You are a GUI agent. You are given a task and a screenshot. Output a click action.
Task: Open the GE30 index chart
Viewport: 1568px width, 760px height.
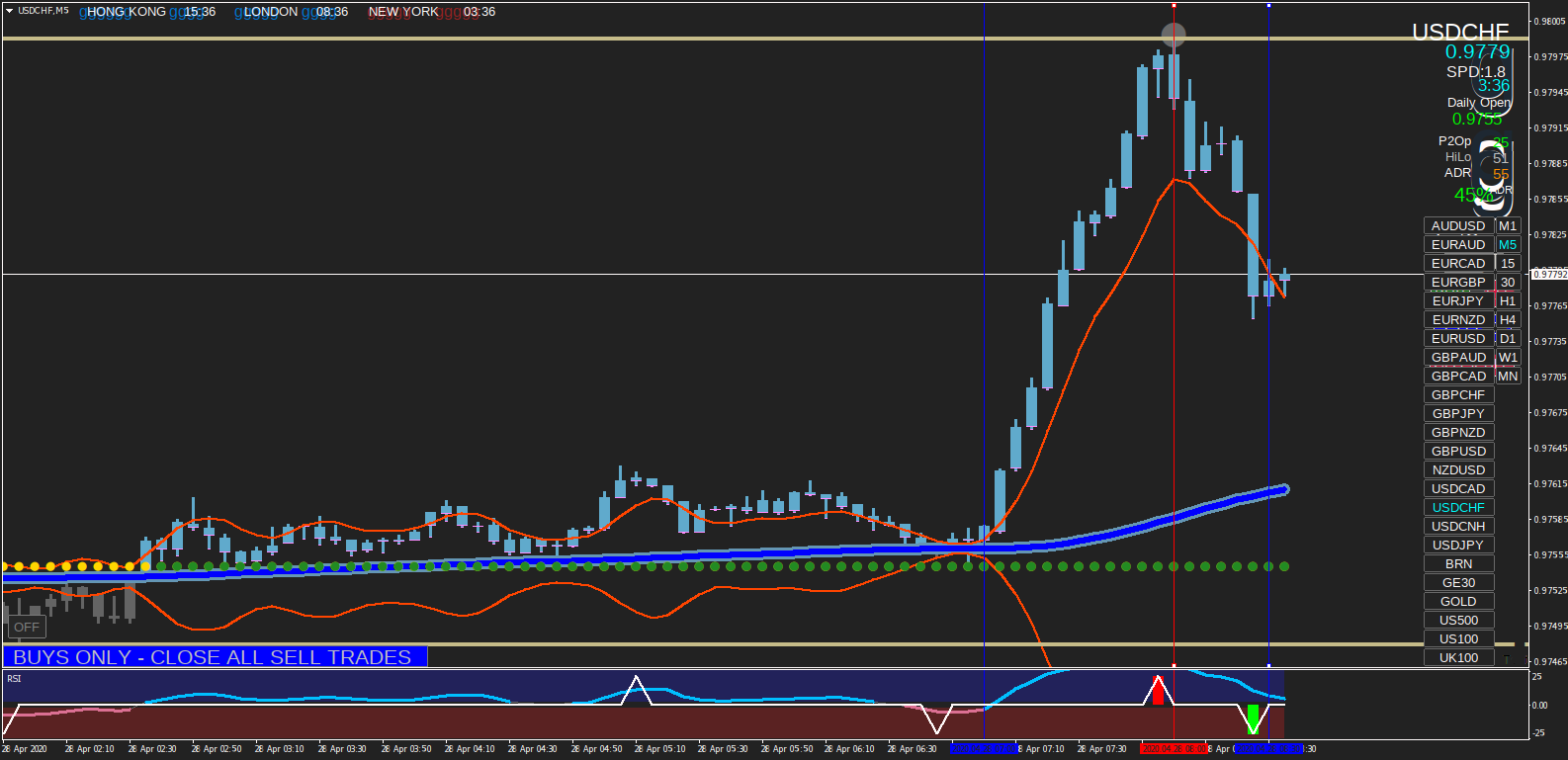[1458, 583]
